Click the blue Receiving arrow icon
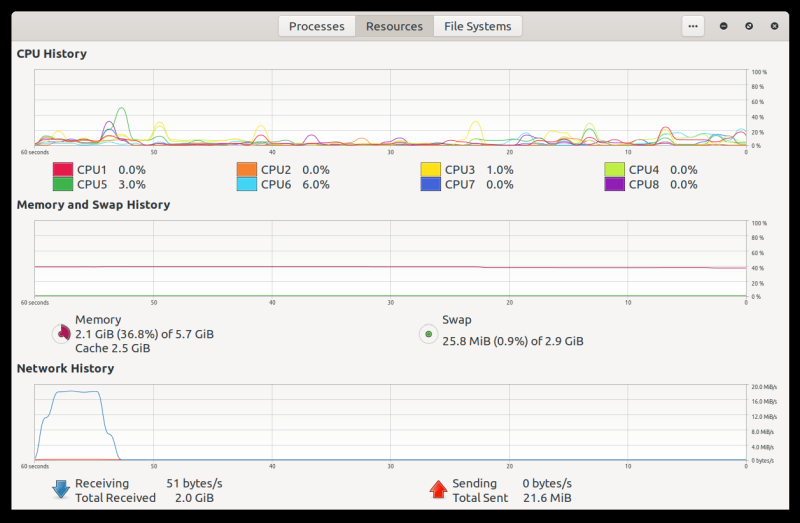This screenshot has height=523, width=800. coord(61,490)
